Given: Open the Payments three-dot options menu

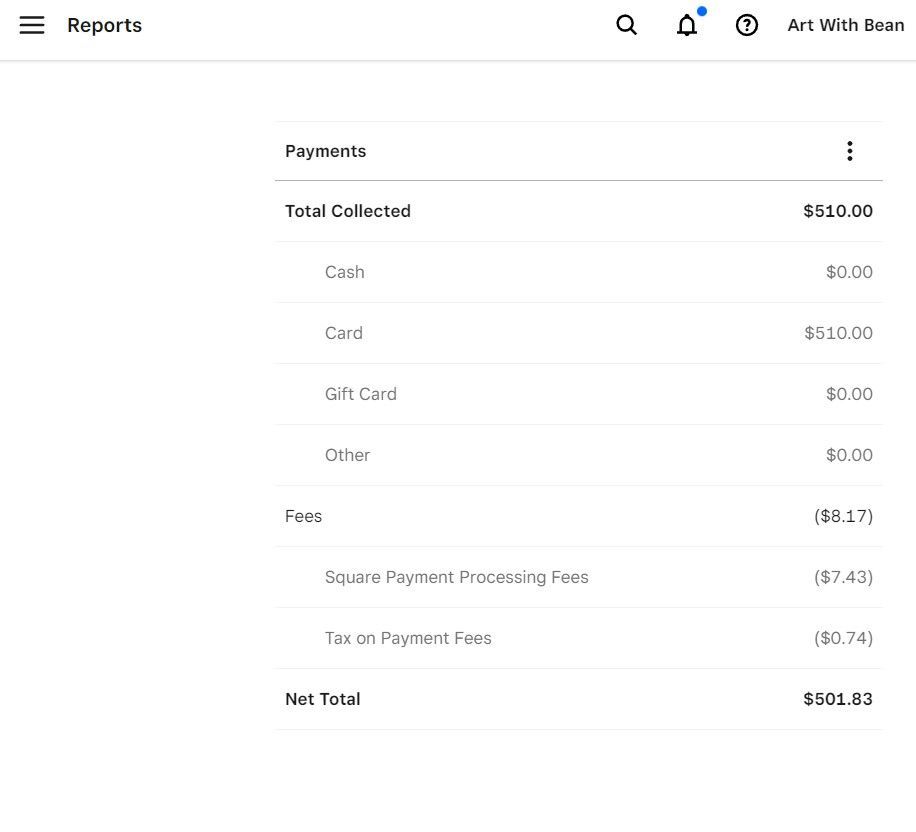Looking at the screenshot, I should tap(849, 151).
